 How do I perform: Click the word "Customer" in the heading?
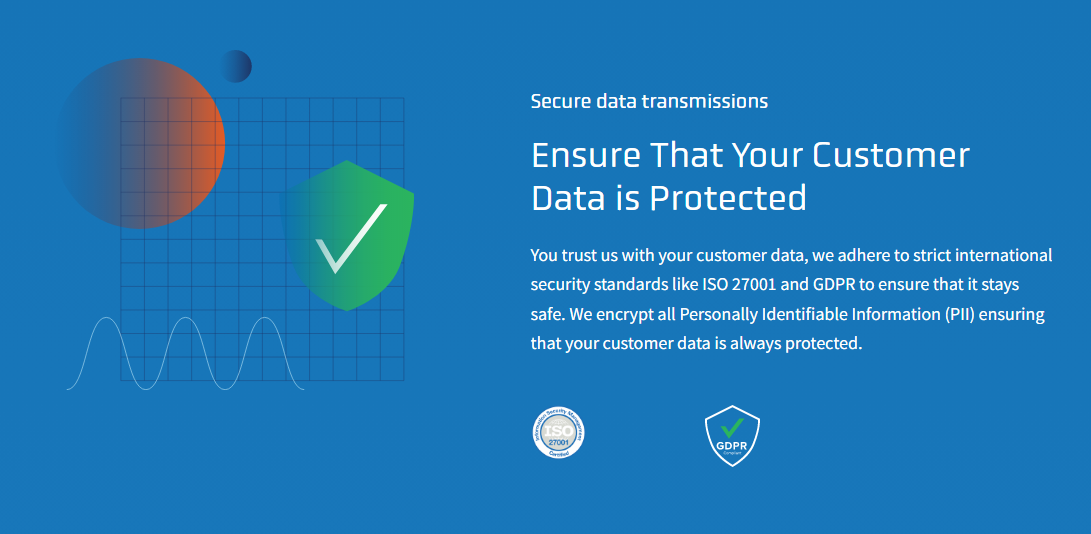[x=890, y=155]
